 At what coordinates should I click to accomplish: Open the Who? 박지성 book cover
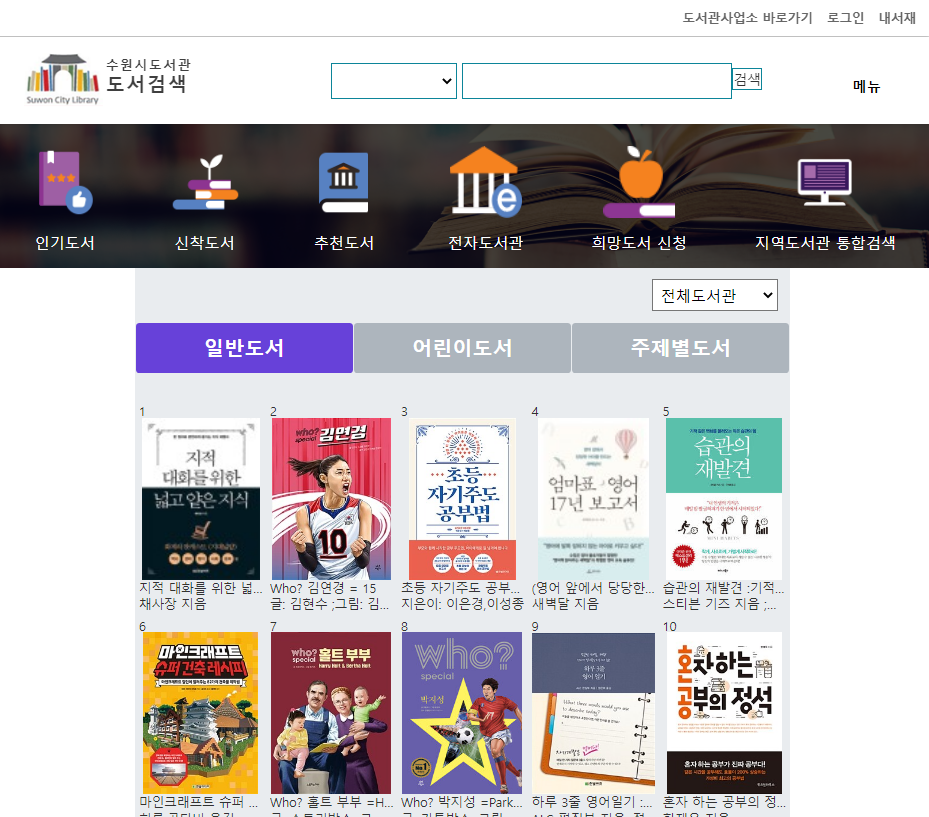pyautogui.click(x=462, y=713)
